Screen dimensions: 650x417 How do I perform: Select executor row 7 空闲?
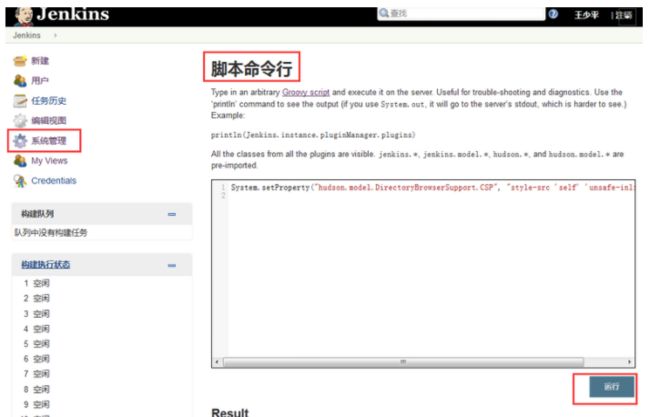(36, 374)
